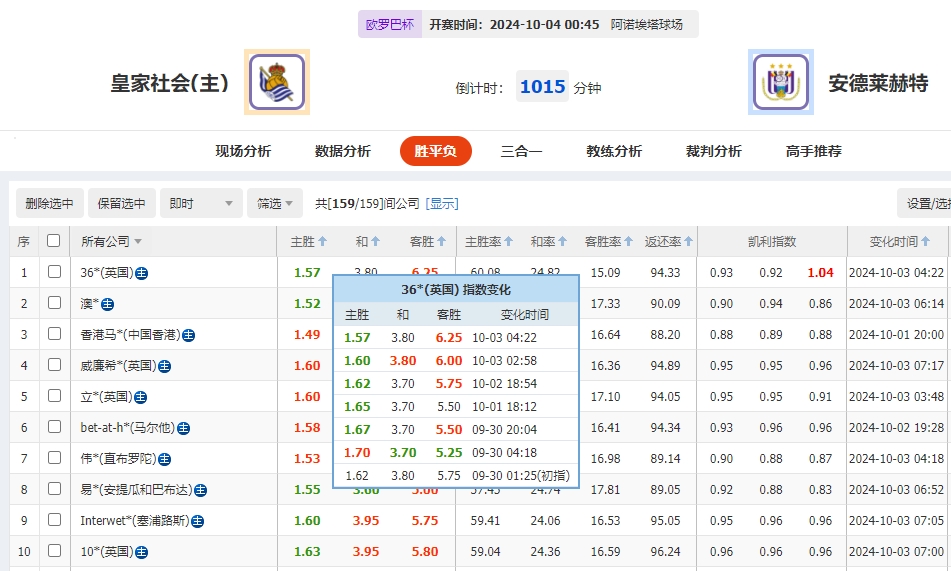This screenshot has width=951, height=571.
Task: Click the Real Sociedad team crest
Action: click(x=277, y=82)
